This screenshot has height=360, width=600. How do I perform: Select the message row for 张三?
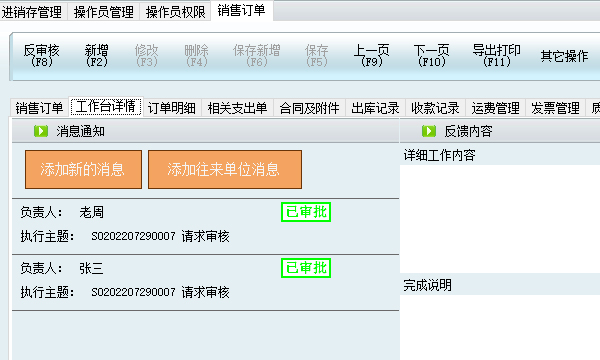tap(205, 282)
